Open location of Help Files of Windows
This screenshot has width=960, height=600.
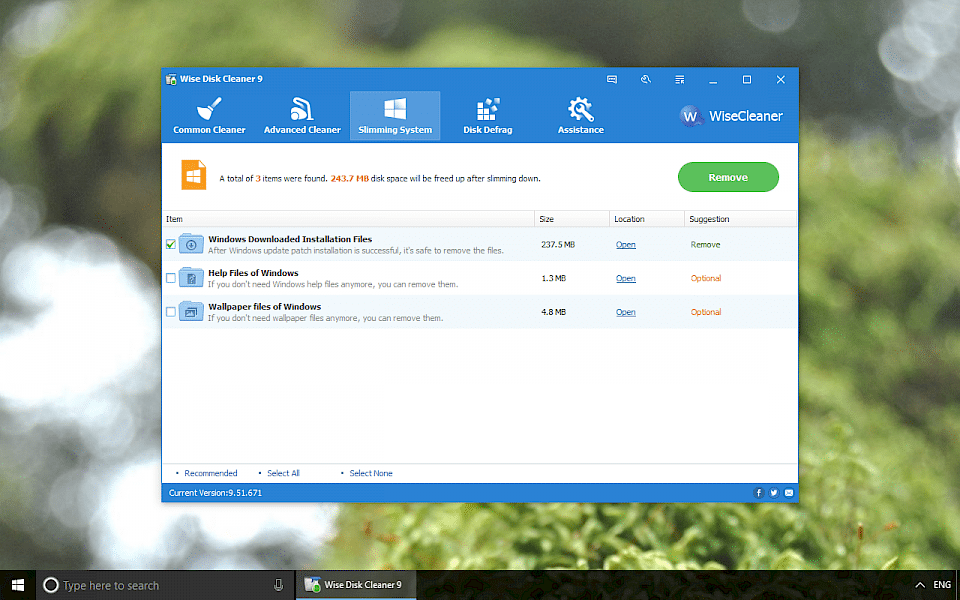pos(625,278)
